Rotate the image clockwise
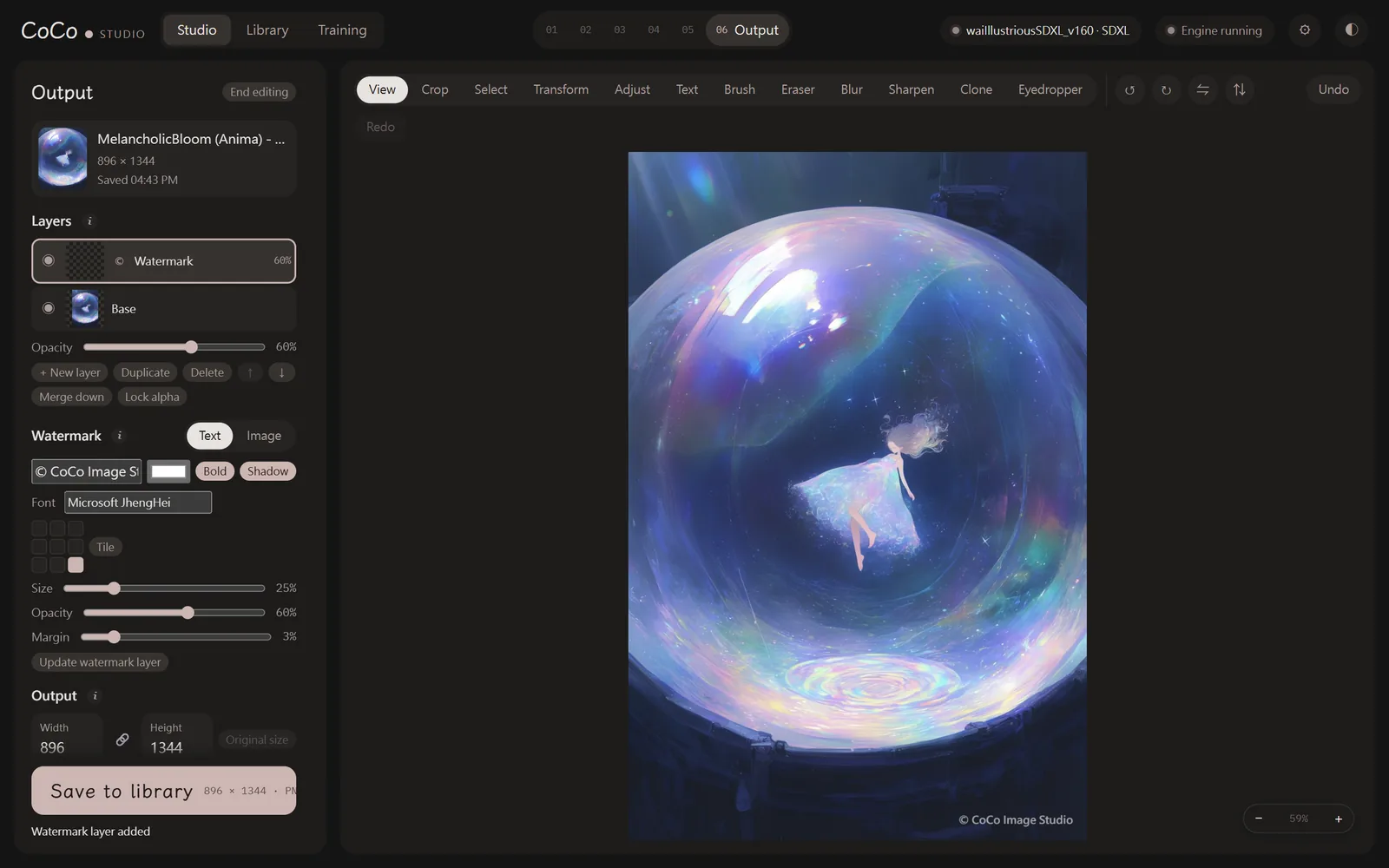 (1166, 90)
